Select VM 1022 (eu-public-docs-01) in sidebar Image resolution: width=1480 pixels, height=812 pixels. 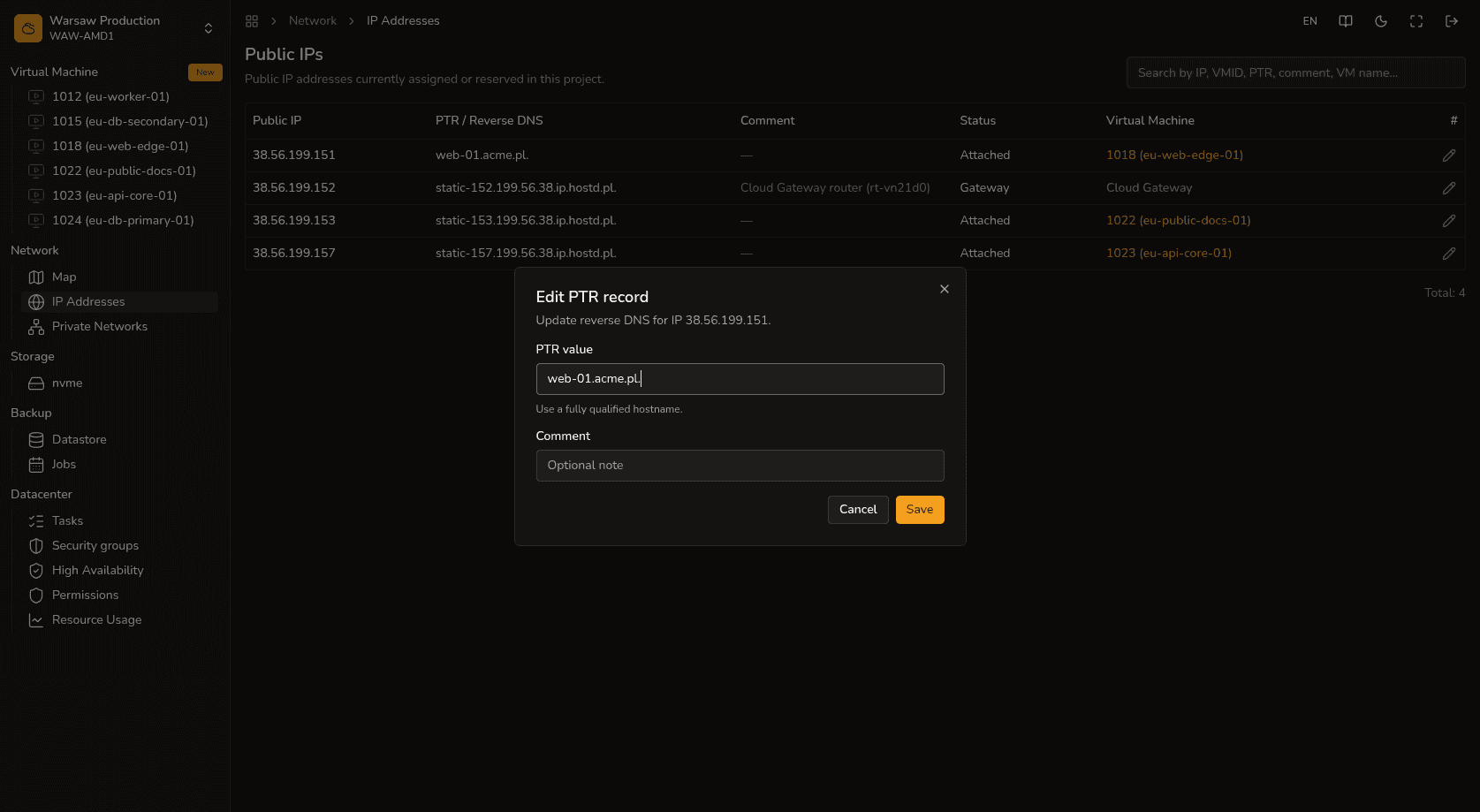click(x=124, y=171)
